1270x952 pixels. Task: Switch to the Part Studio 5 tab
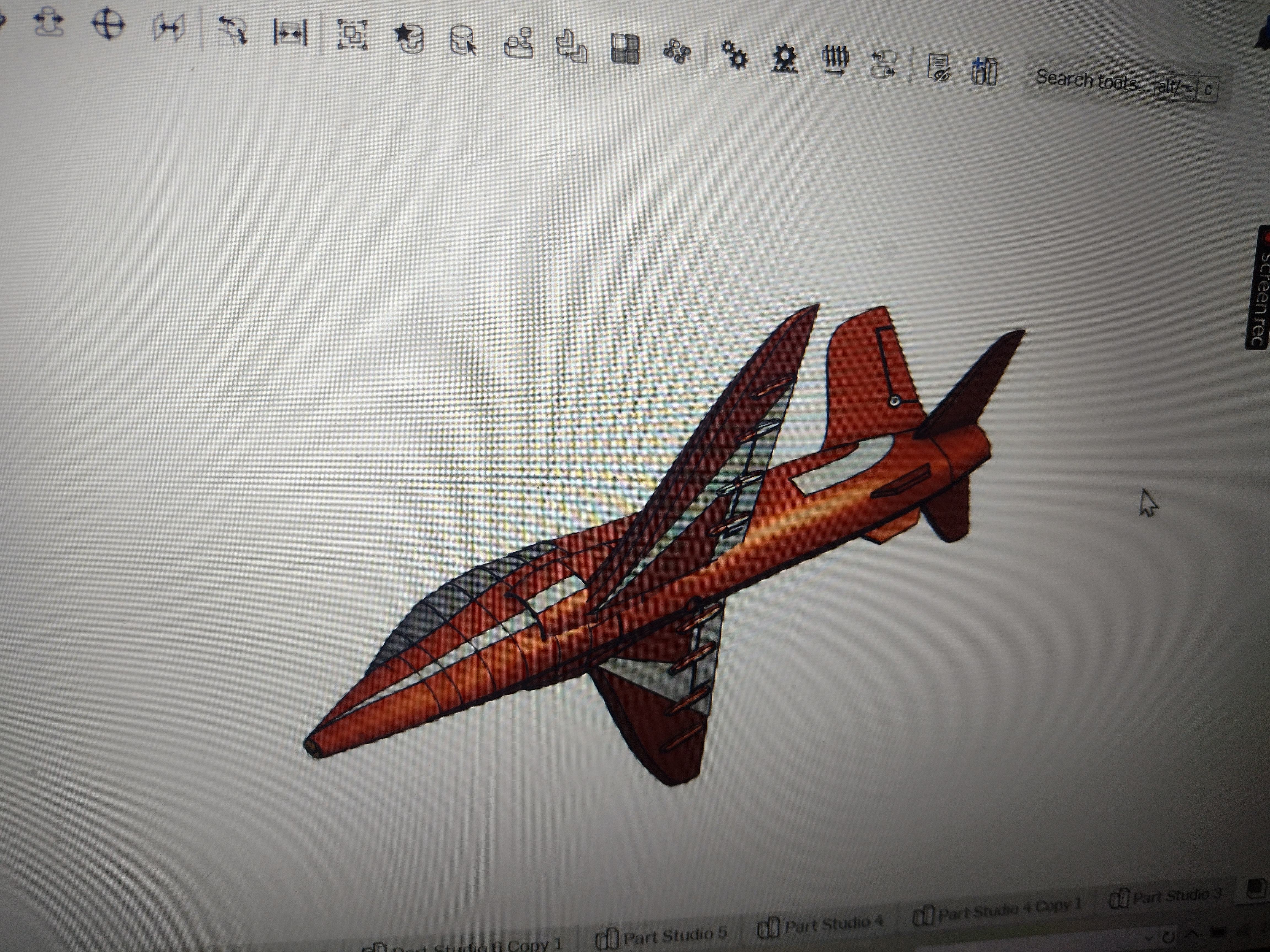point(662,937)
